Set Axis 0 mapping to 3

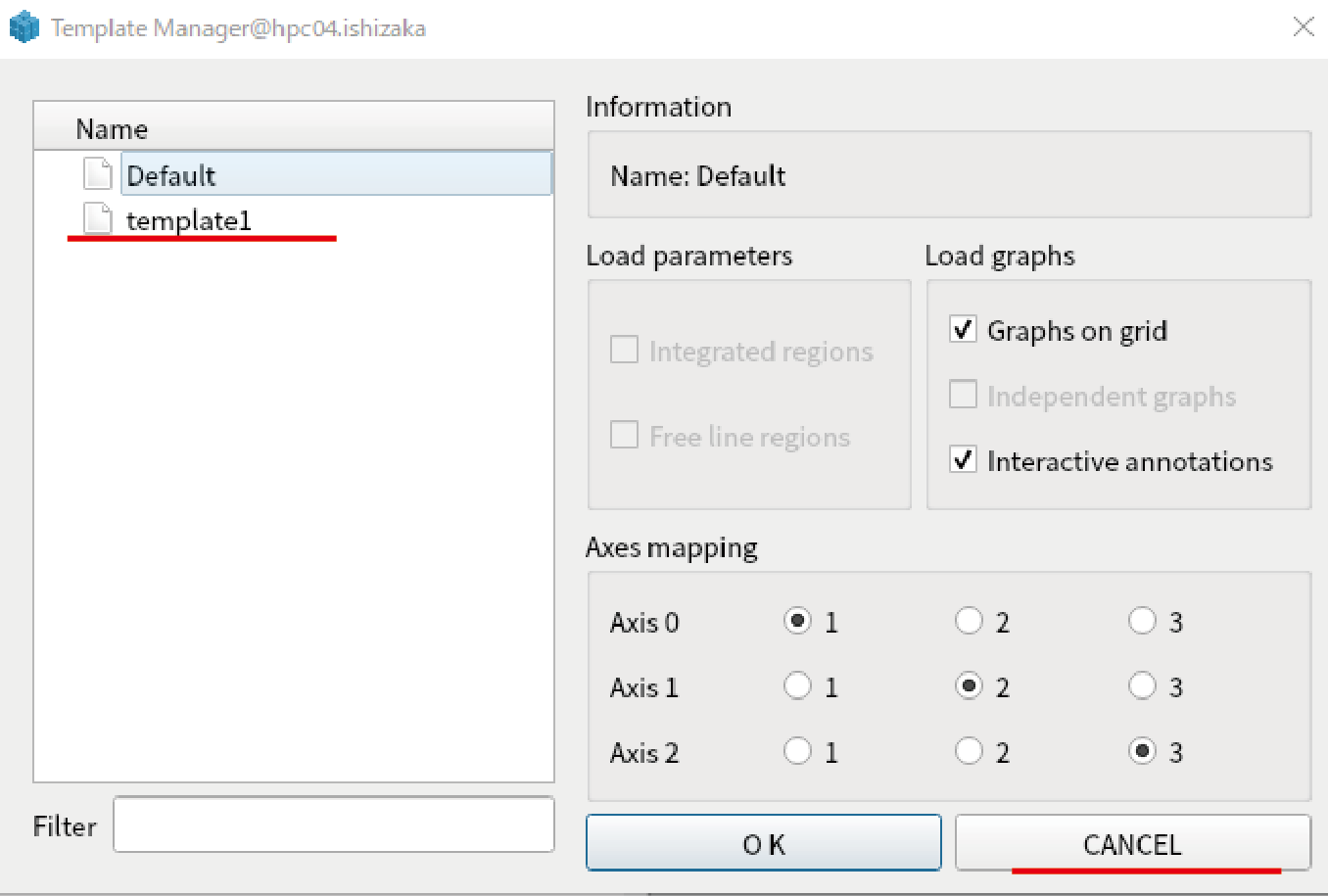1142,621
